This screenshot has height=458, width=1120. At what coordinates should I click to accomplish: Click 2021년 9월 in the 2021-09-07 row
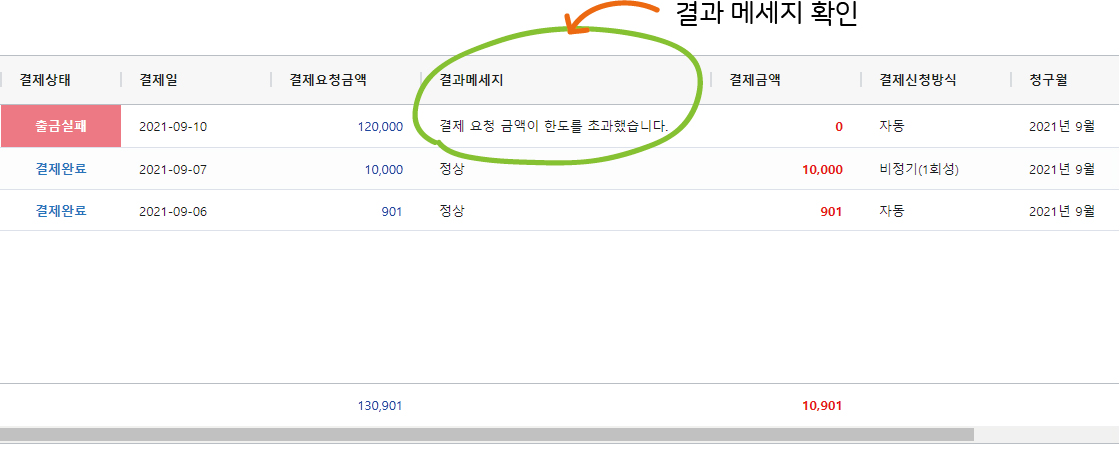pyautogui.click(x=1061, y=170)
